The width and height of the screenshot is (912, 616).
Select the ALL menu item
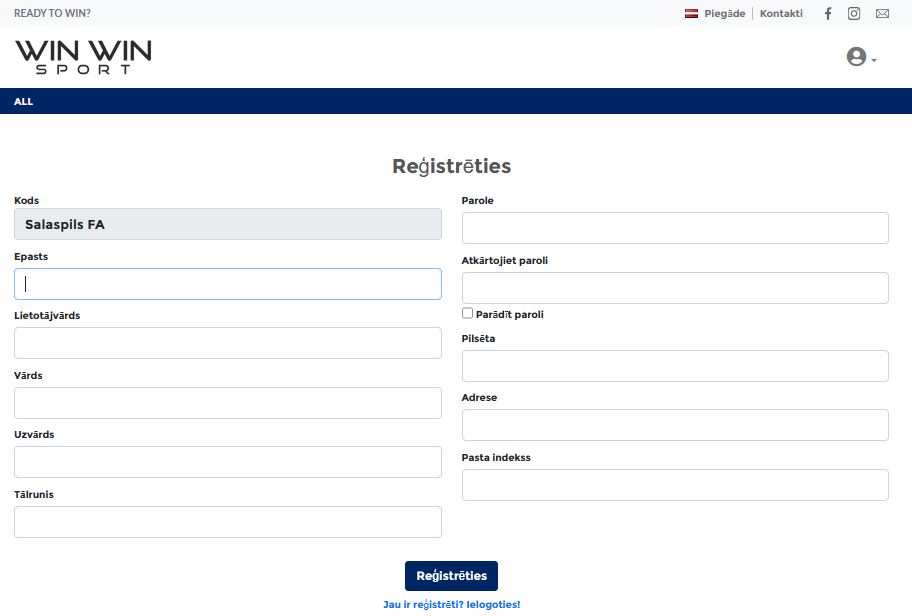pyautogui.click(x=23, y=101)
